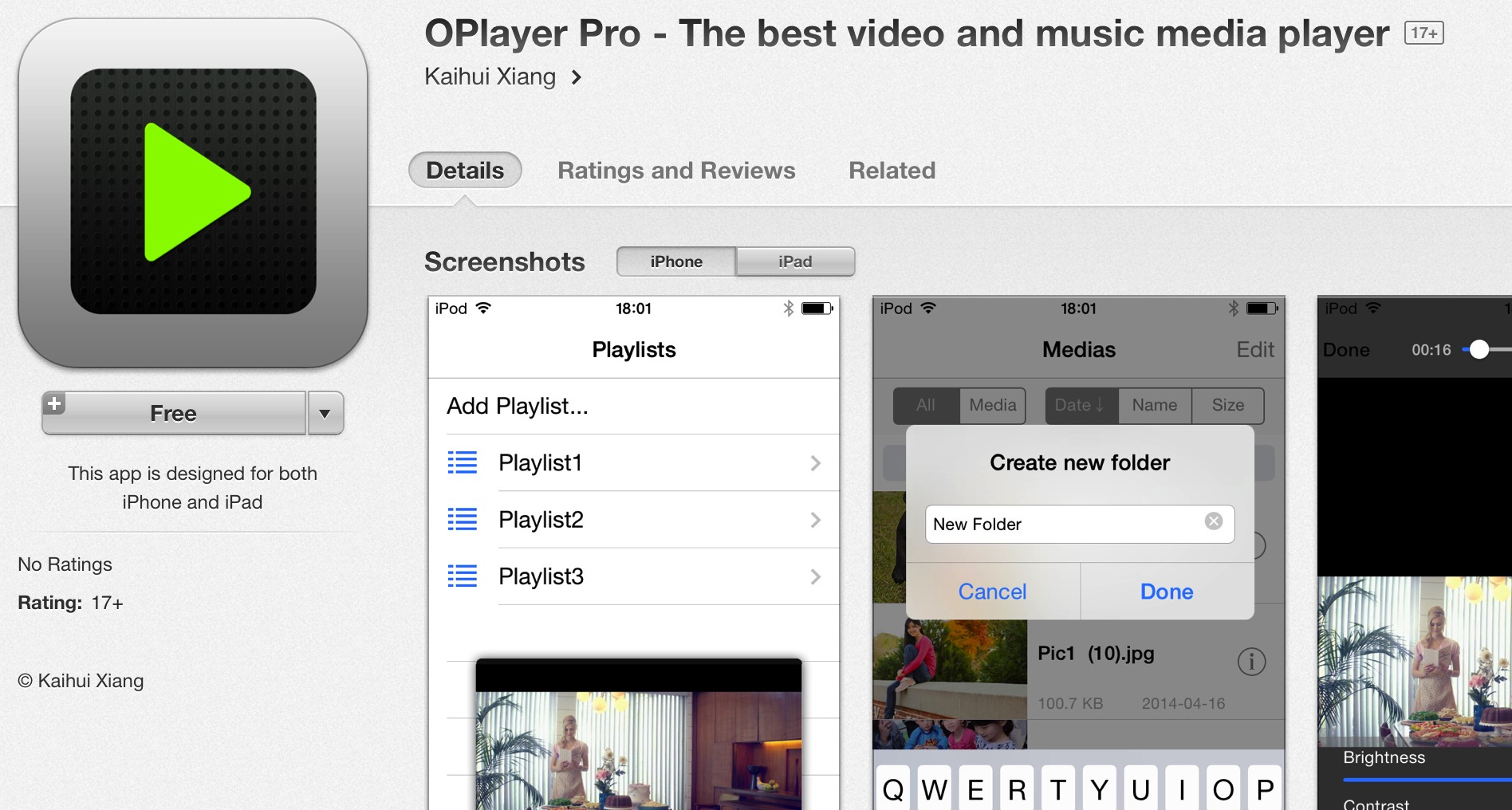This screenshot has height=810, width=1512.
Task: Click the battery icon in the Medias screenshot
Action: (1261, 309)
